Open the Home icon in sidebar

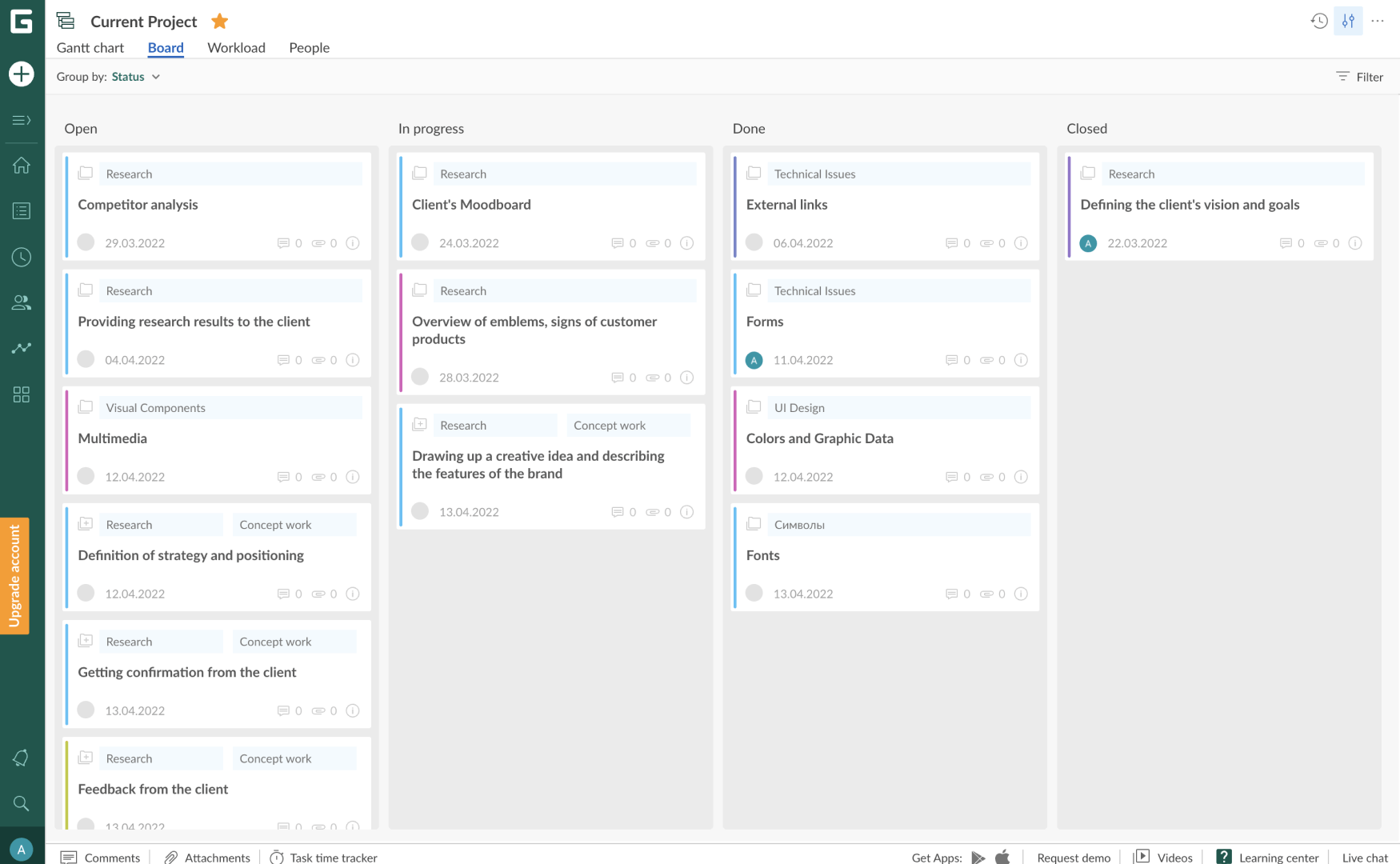pyautogui.click(x=22, y=165)
